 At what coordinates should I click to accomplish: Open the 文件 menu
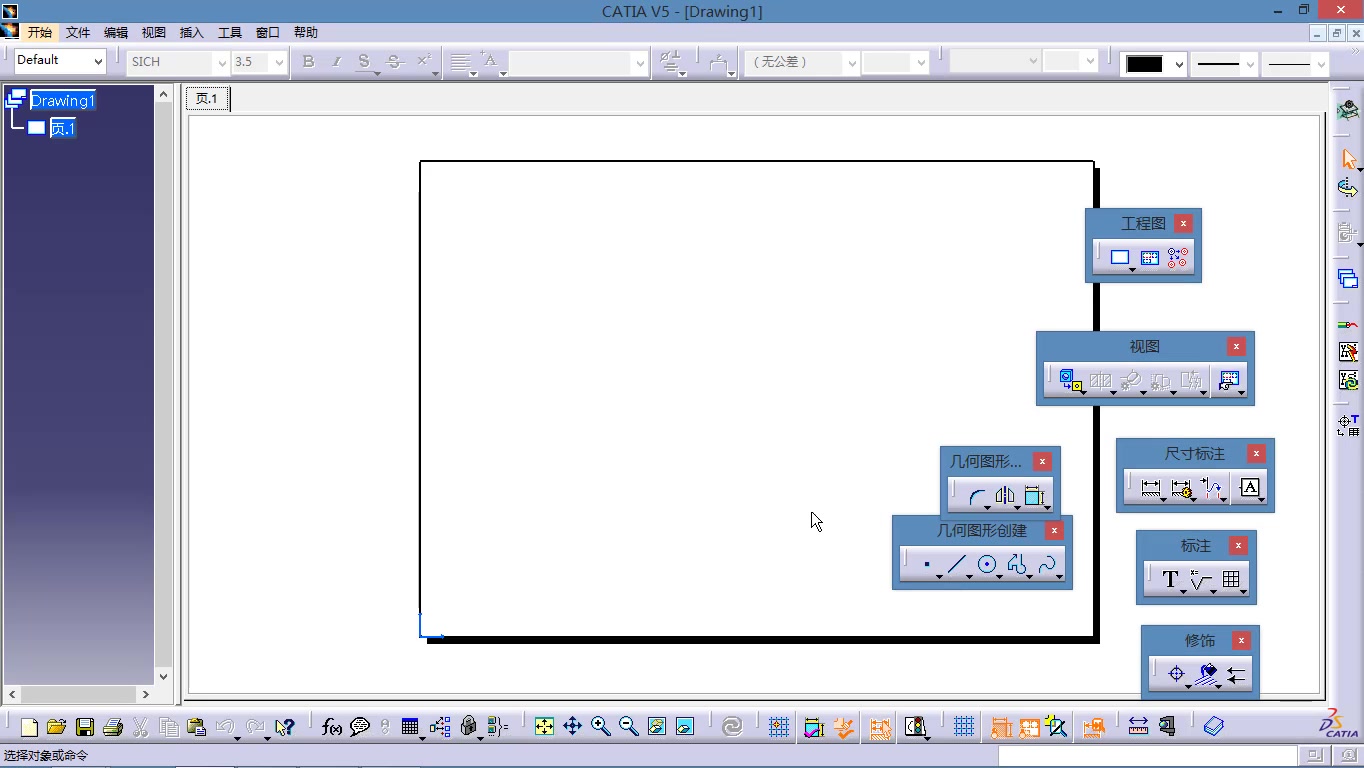tap(78, 32)
